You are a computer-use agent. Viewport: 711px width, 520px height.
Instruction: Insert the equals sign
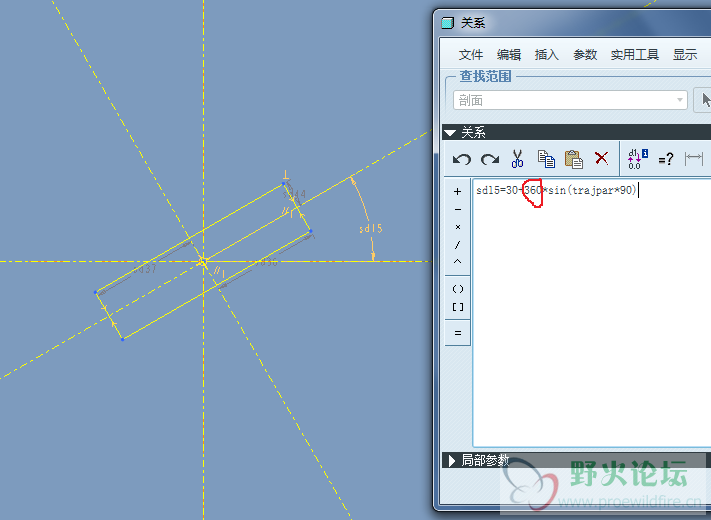click(458, 333)
